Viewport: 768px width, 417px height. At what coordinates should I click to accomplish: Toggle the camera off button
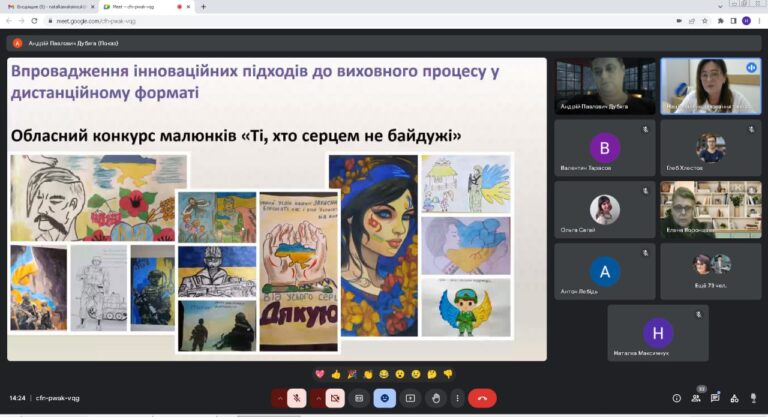(x=335, y=398)
